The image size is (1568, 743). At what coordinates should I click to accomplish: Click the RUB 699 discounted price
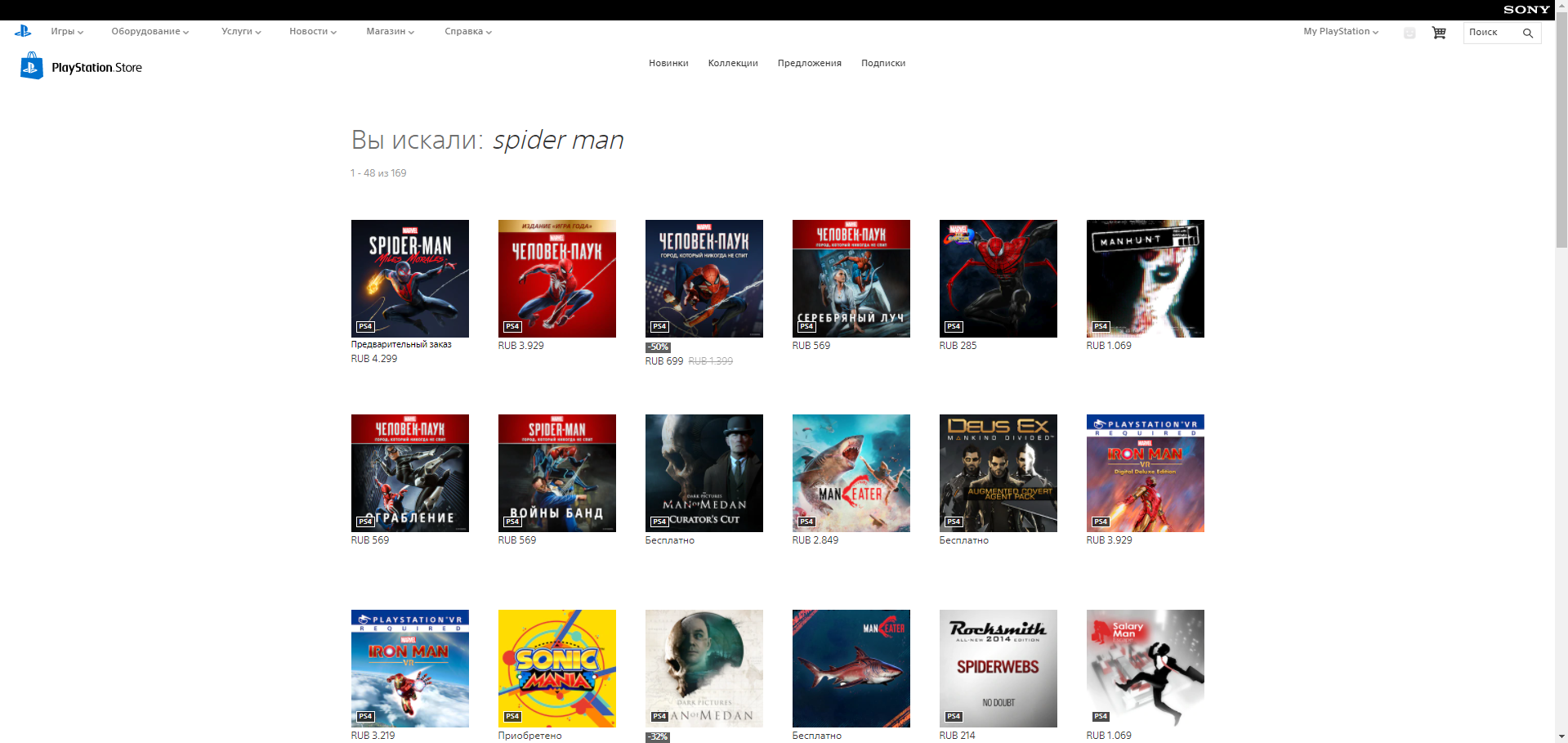point(664,361)
